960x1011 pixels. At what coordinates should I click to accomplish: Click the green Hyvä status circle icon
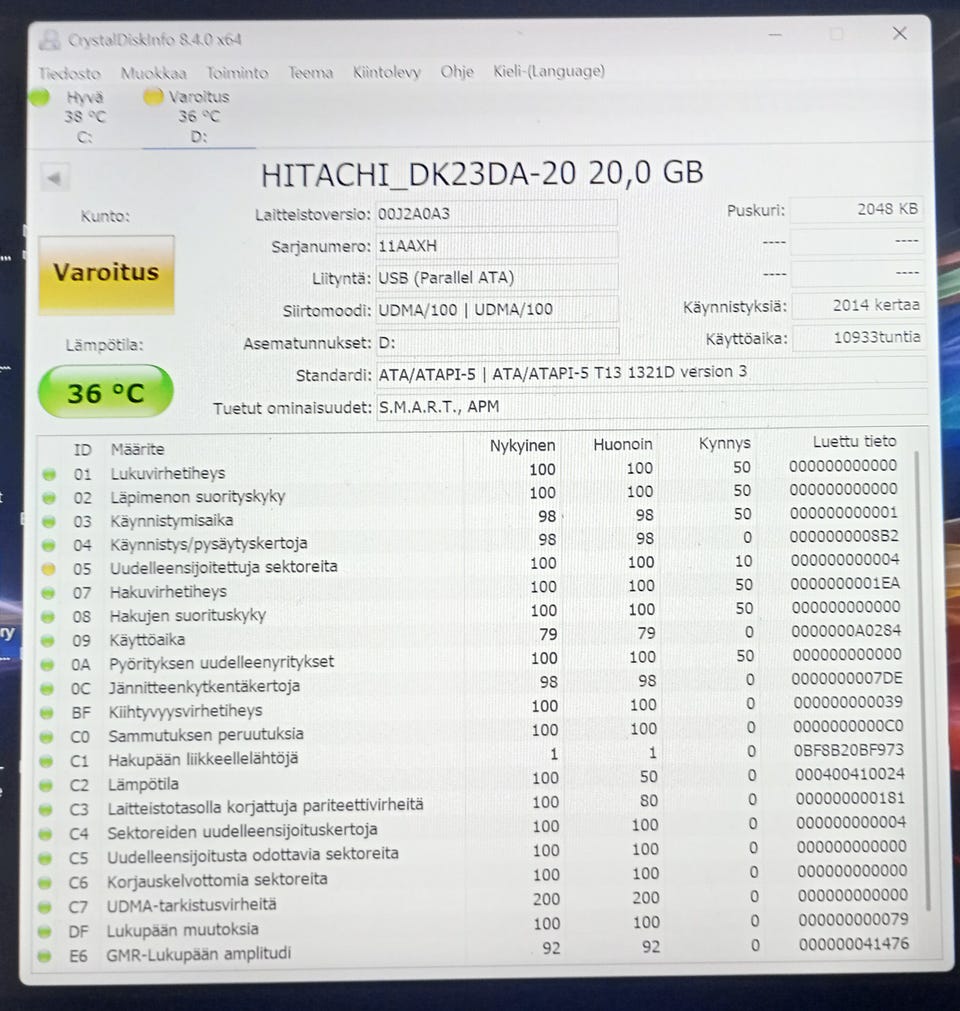point(39,97)
